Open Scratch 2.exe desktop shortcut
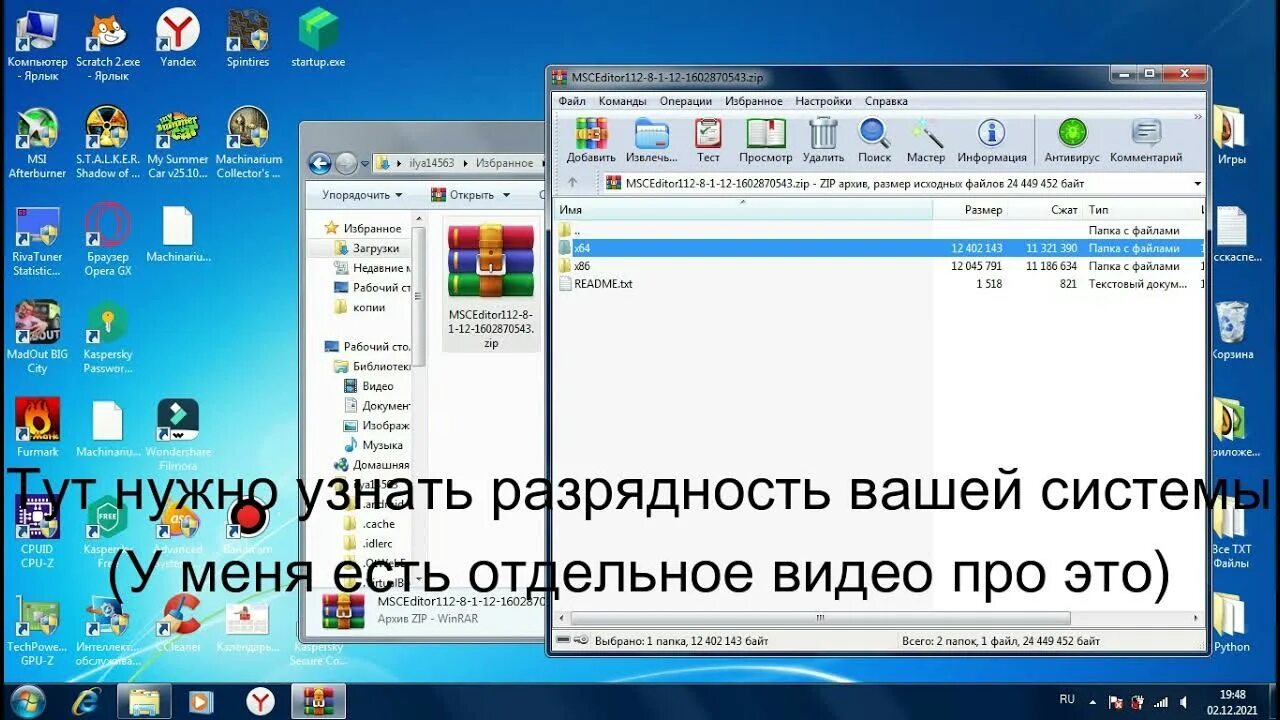This screenshot has width=1280, height=720. pos(108,45)
